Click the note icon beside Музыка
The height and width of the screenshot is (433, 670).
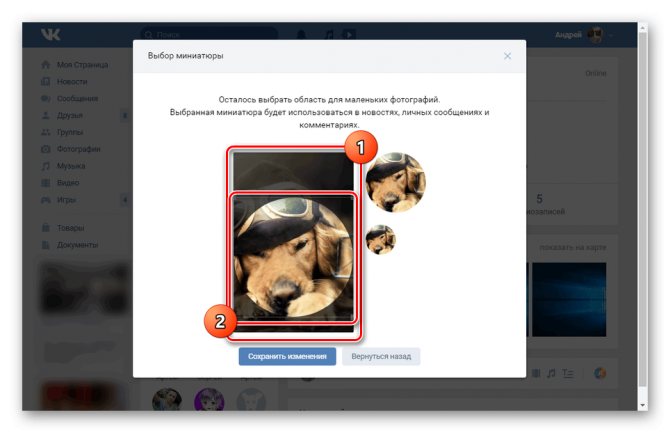click(46, 166)
